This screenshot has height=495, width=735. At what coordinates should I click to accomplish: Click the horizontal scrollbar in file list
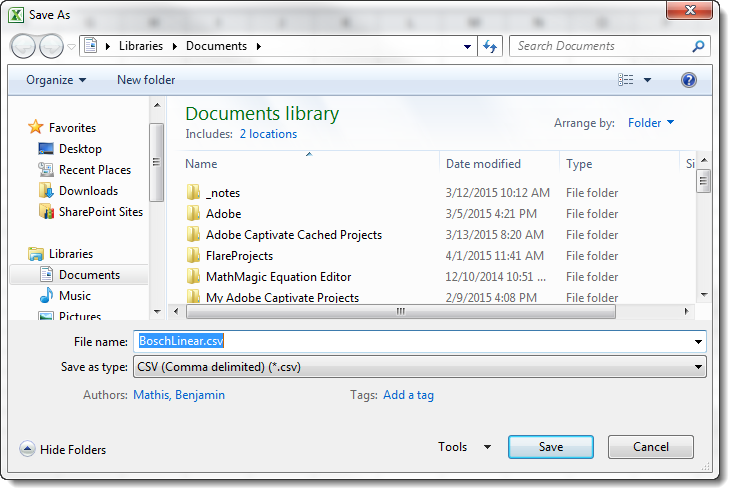coord(400,311)
